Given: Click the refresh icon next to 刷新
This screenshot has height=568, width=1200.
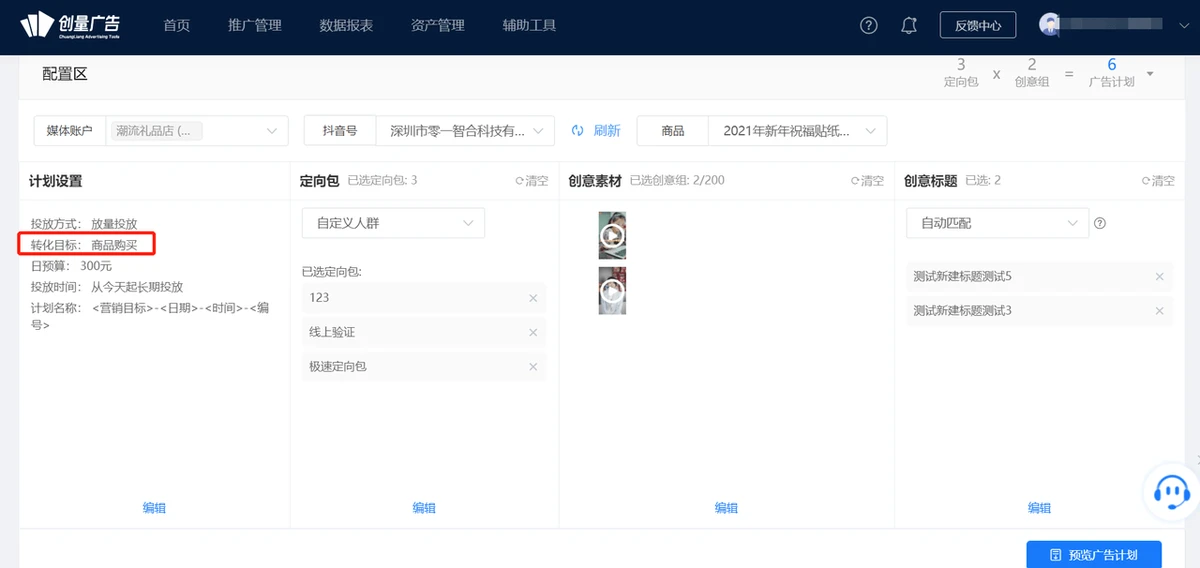Looking at the screenshot, I should (577, 131).
